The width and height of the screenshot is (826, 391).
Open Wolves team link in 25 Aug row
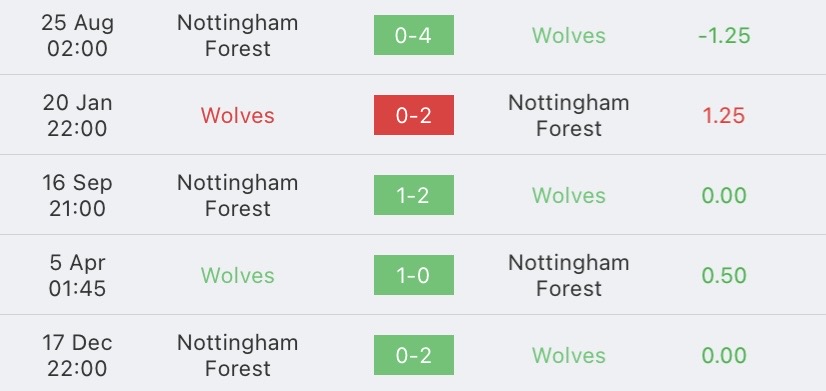[x=568, y=35]
